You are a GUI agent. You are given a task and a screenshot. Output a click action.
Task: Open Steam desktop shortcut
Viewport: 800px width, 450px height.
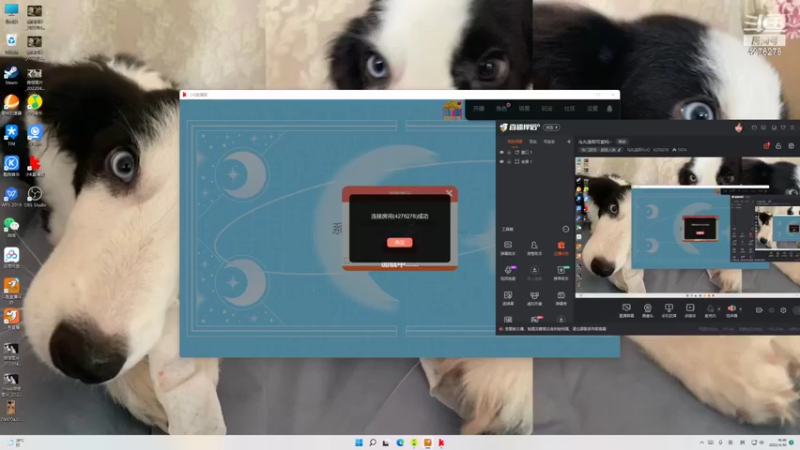point(11,75)
